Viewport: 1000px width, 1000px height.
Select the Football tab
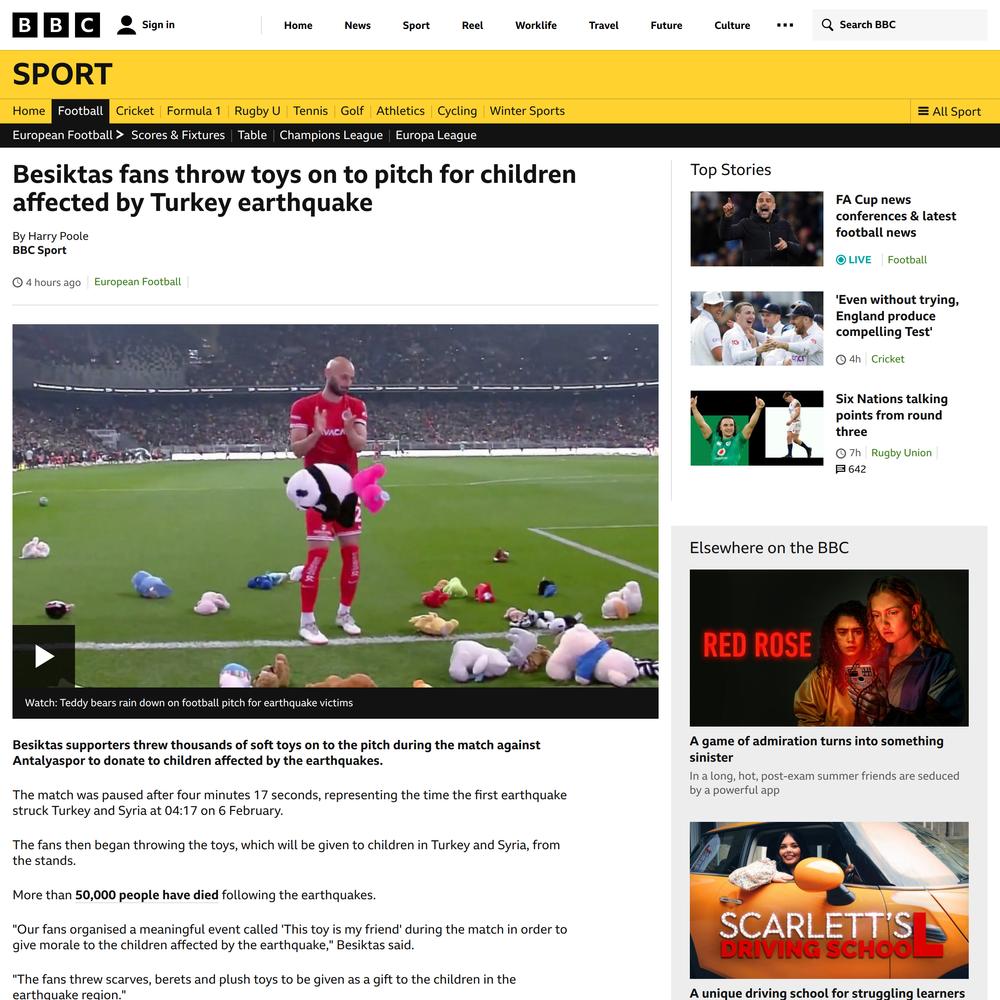[x=80, y=111]
